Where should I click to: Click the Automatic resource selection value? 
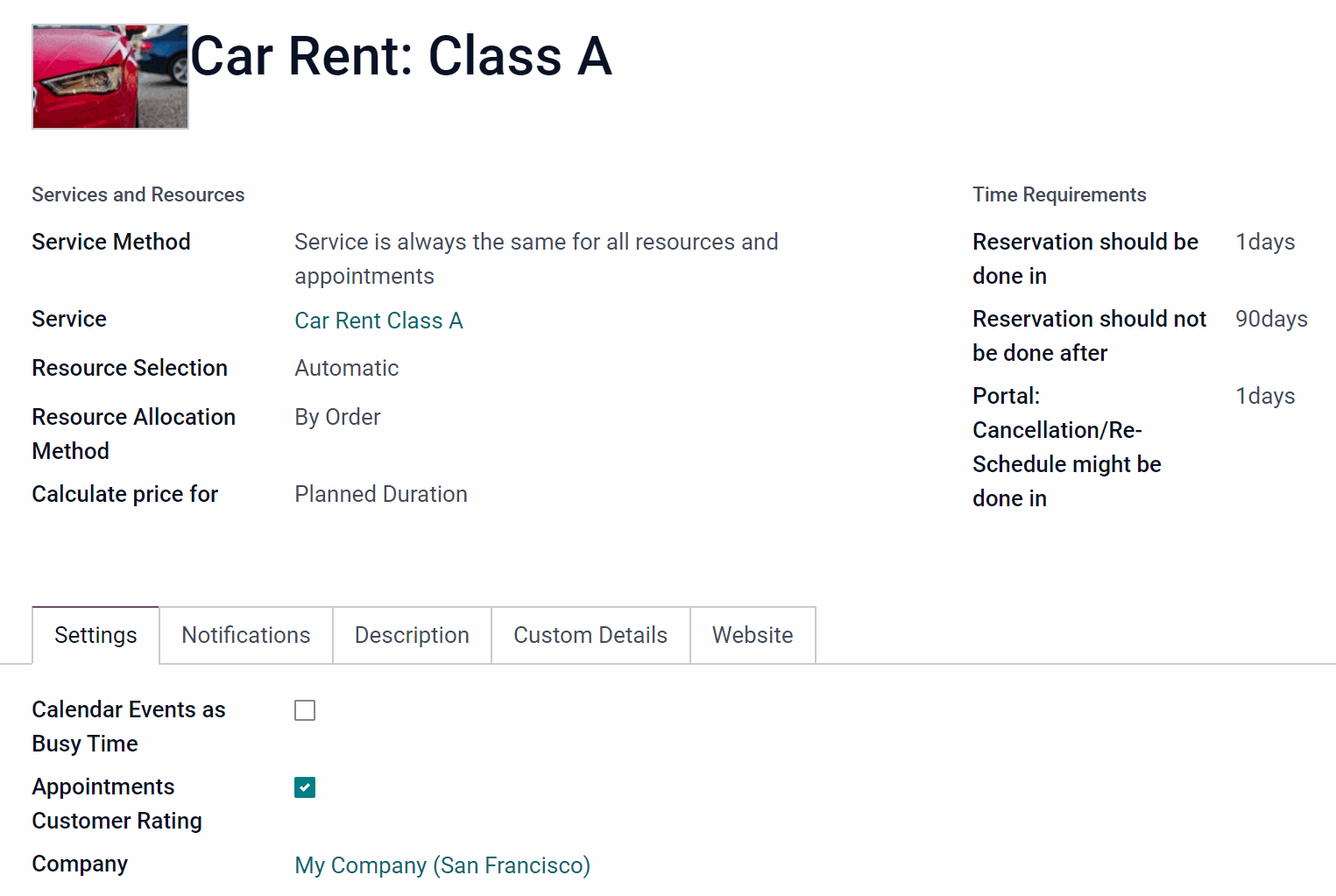(x=347, y=368)
